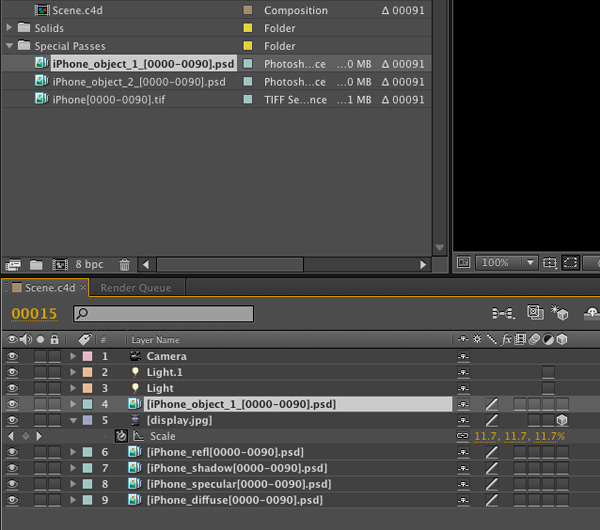
Task: Hide the iPhone_diffuse layer
Action: pyautogui.click(x=12, y=500)
